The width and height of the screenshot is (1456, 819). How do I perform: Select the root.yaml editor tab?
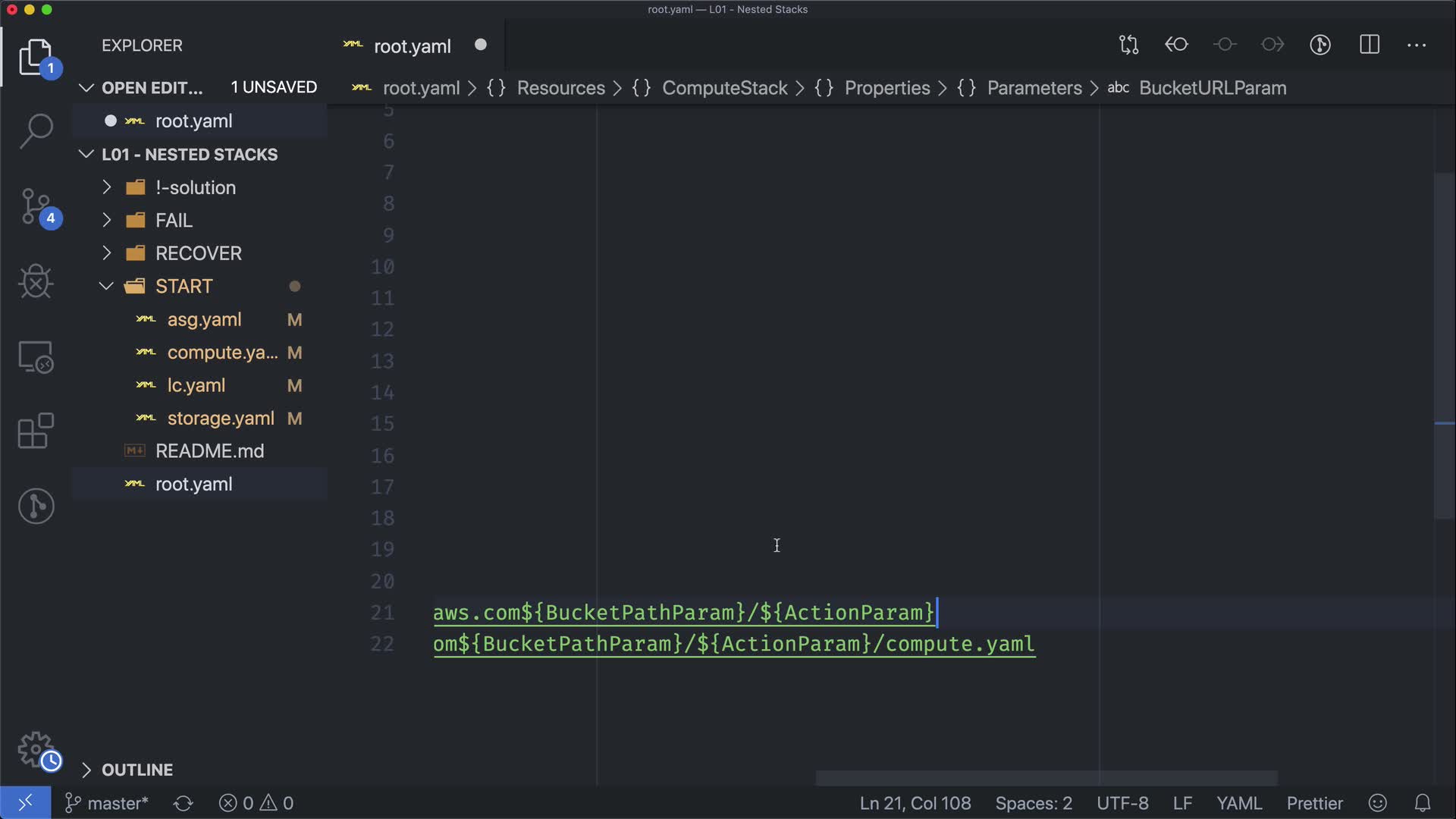click(x=412, y=46)
